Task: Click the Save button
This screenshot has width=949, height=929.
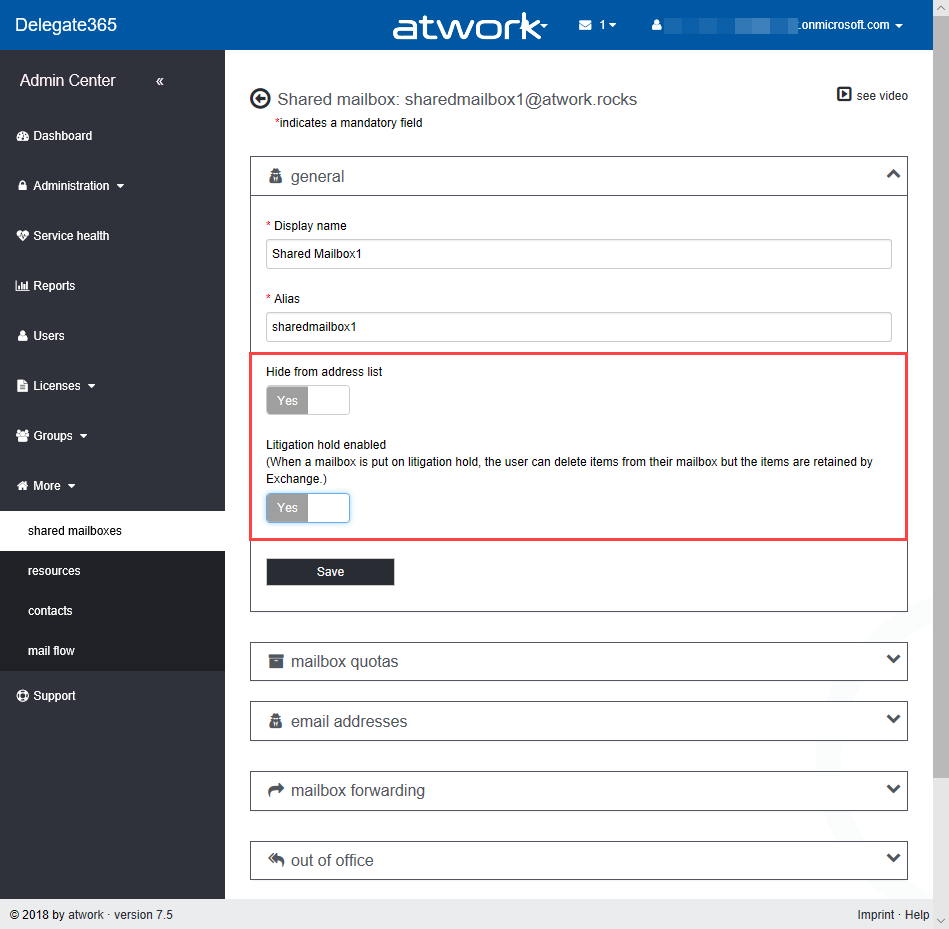Action: [x=330, y=572]
